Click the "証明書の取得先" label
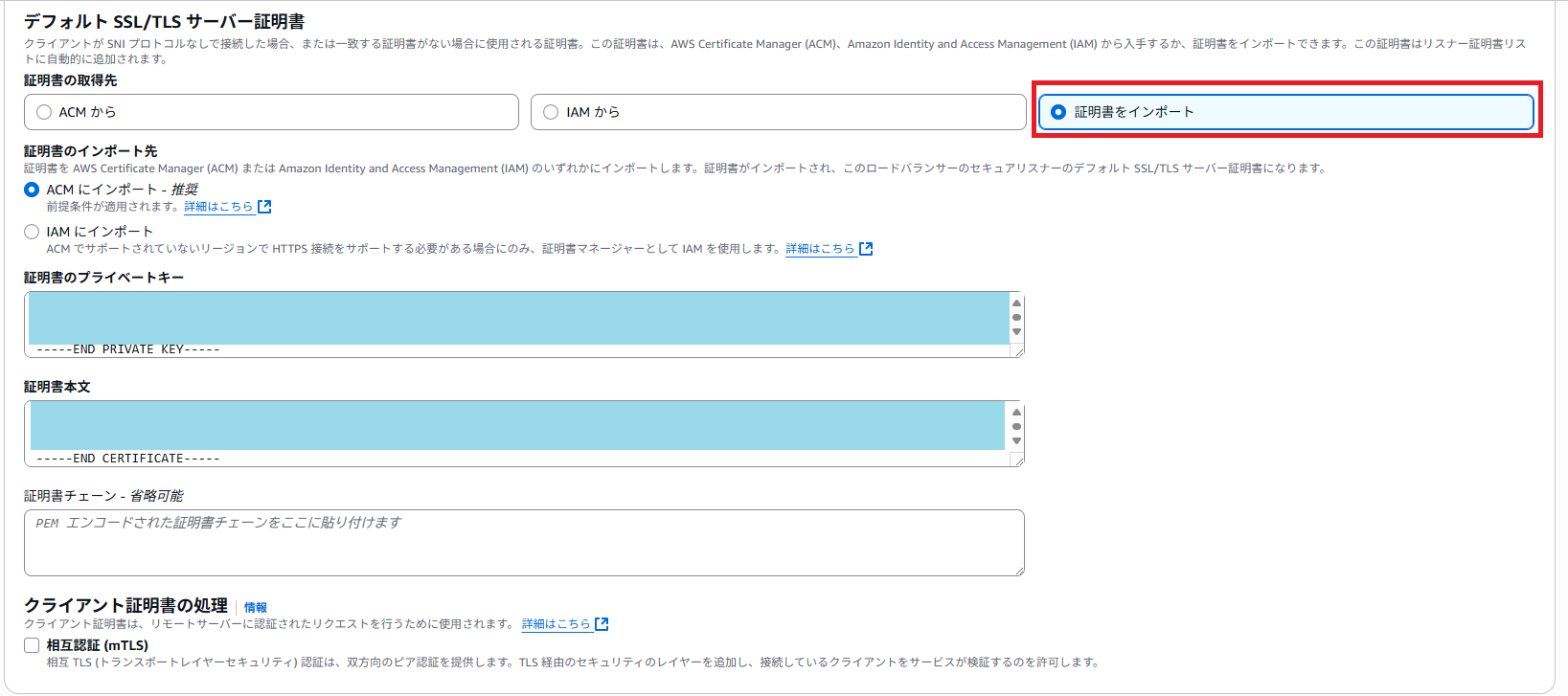This screenshot has width=1568, height=696. 71,80
